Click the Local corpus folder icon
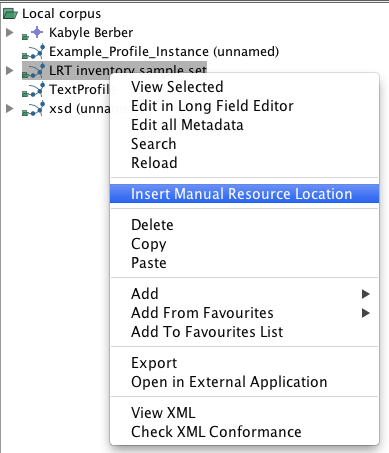This screenshot has width=389, height=453. pos(10,14)
